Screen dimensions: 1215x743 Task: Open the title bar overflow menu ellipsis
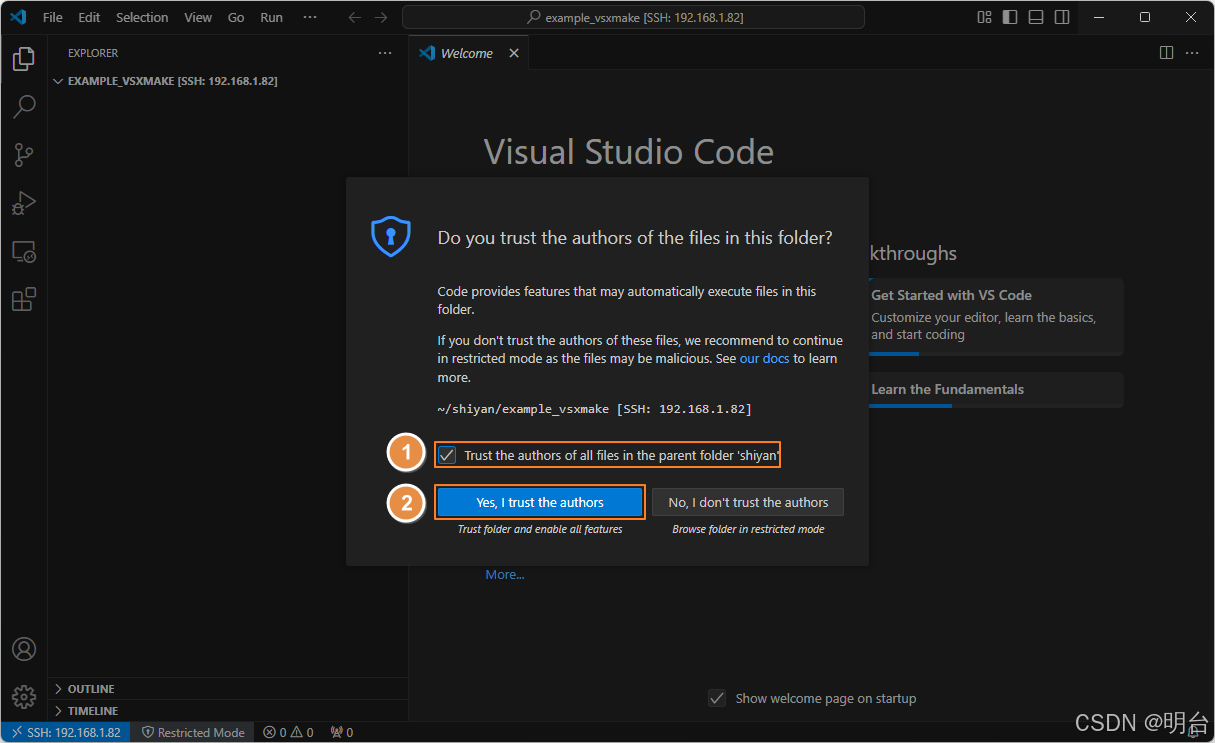[x=310, y=17]
